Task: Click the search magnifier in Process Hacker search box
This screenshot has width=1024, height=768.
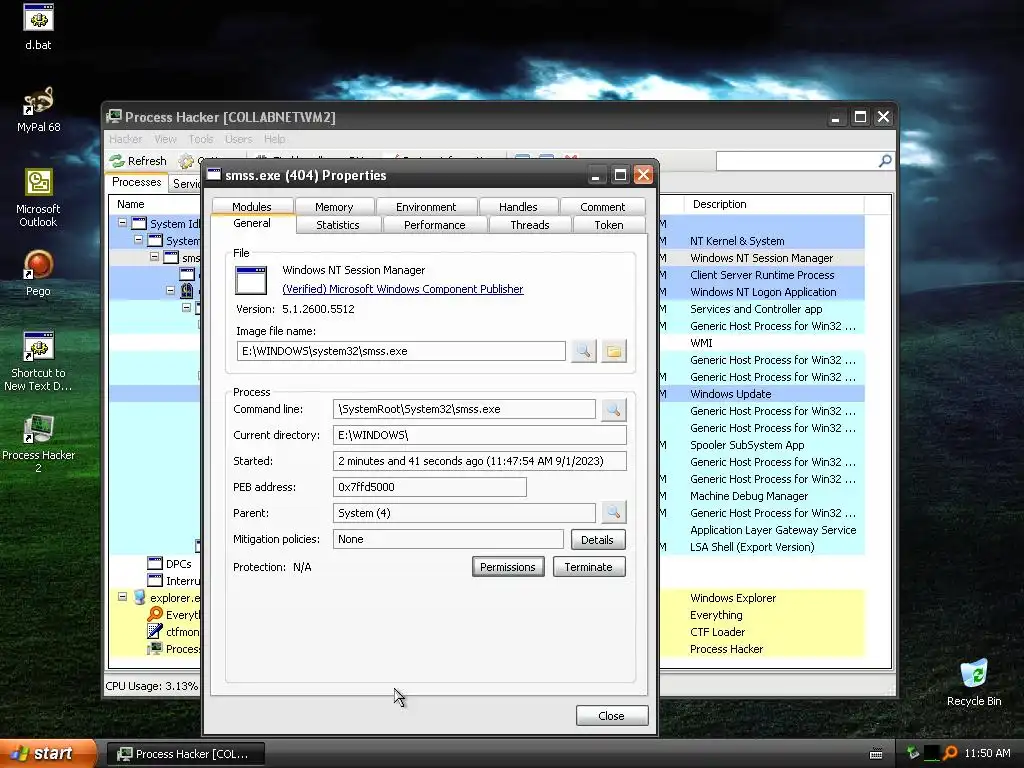Action: [x=885, y=161]
